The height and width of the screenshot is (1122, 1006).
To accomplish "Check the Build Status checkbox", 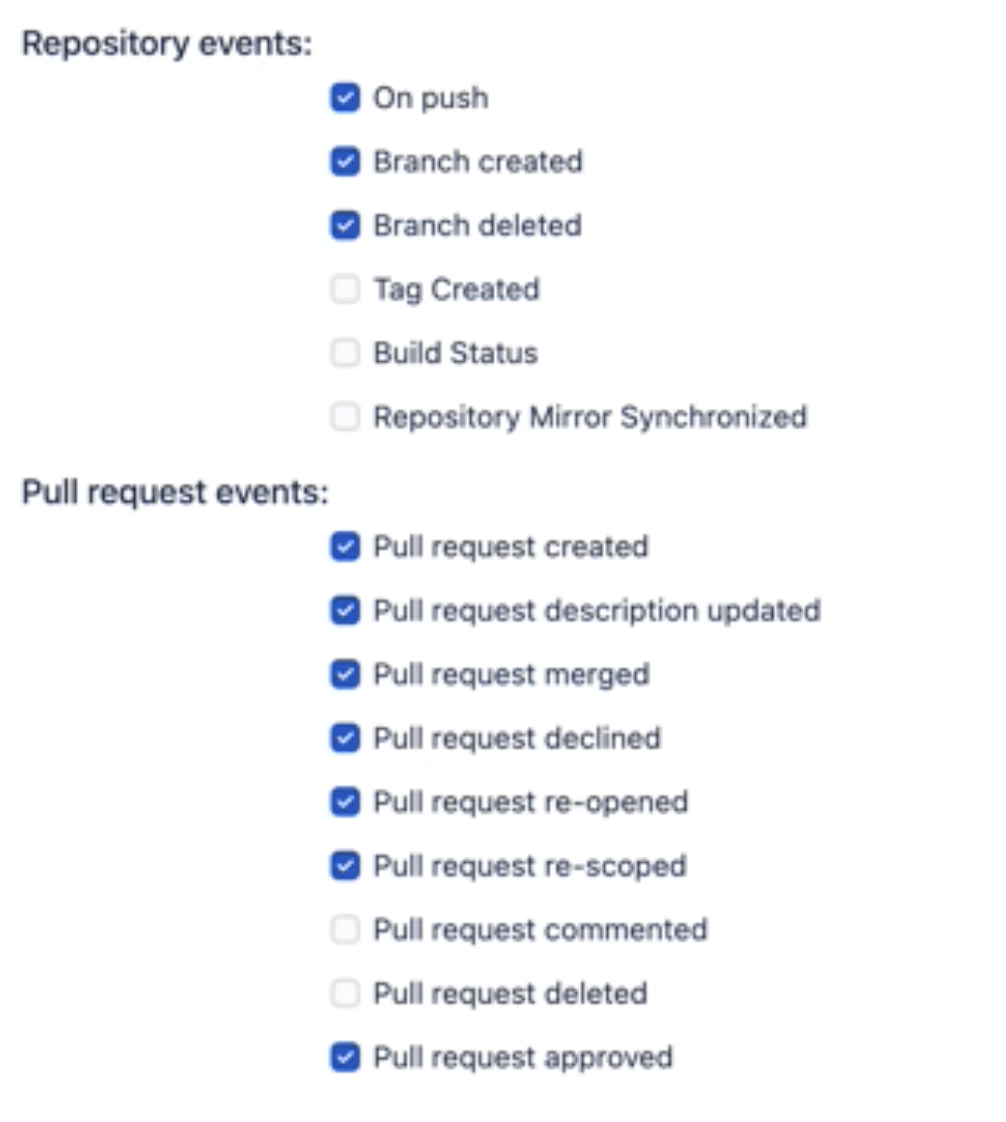I will (344, 353).
